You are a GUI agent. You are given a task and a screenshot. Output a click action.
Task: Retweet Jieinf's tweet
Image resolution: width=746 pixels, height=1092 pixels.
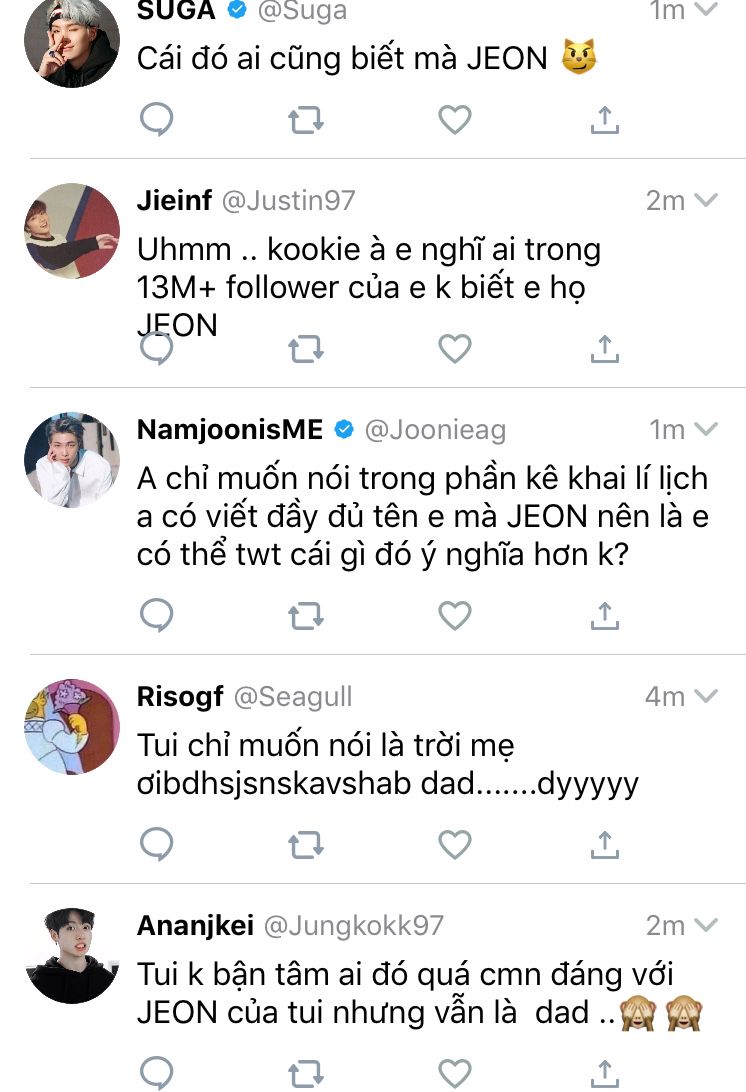[305, 349]
